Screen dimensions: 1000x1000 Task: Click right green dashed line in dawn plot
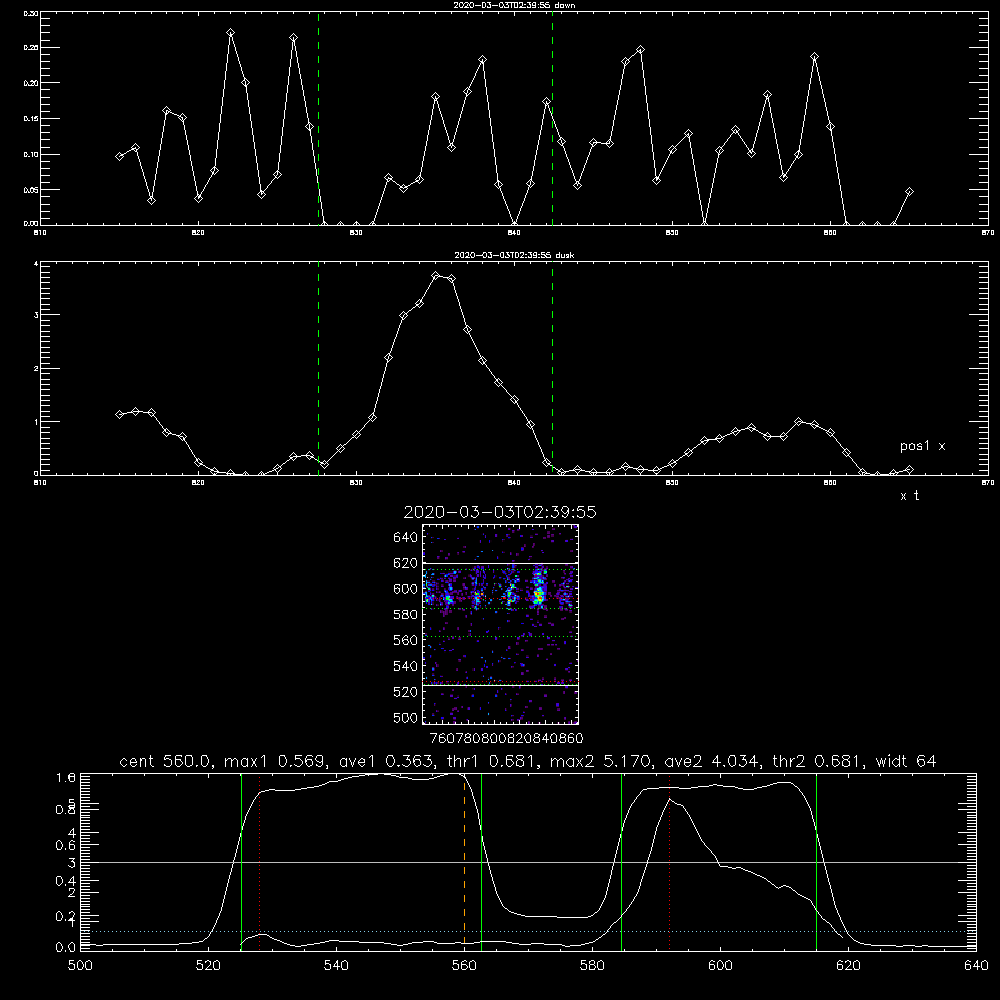(552, 118)
